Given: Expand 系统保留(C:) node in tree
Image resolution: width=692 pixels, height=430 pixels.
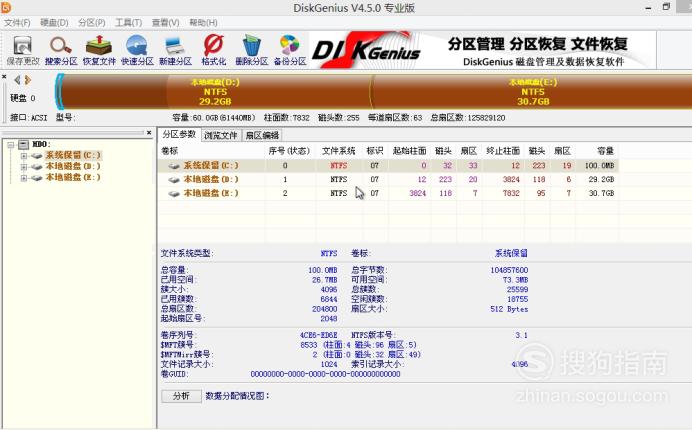Looking at the screenshot, I should pyautogui.click(x=24, y=156).
